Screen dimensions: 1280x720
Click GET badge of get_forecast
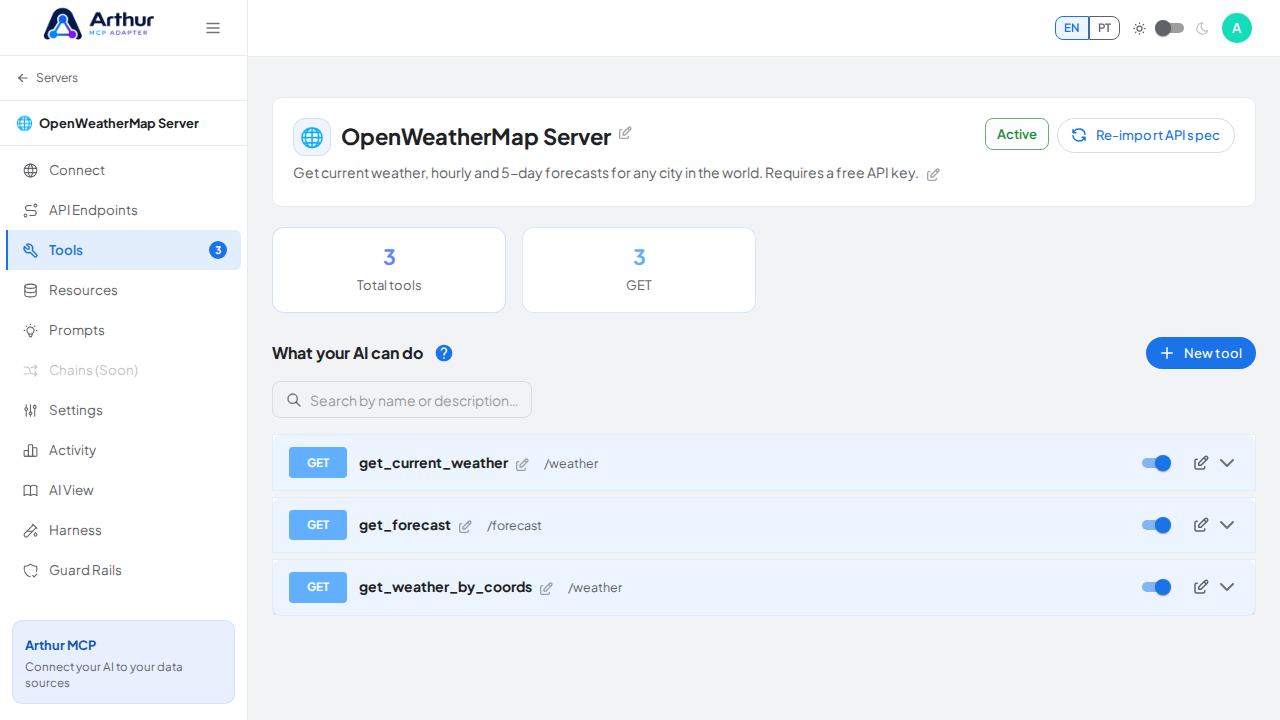[318, 525]
